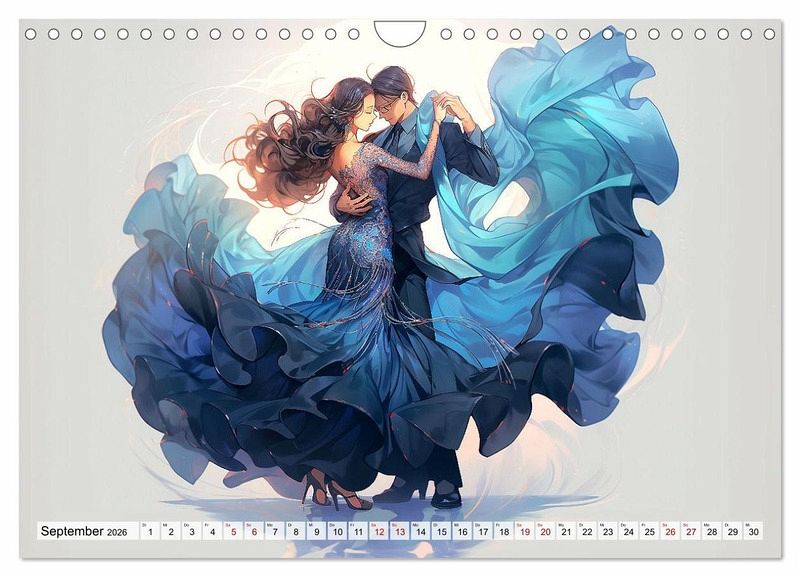800x577 pixels.
Task: Click the September 2026 month label
Action: [x=84, y=531]
